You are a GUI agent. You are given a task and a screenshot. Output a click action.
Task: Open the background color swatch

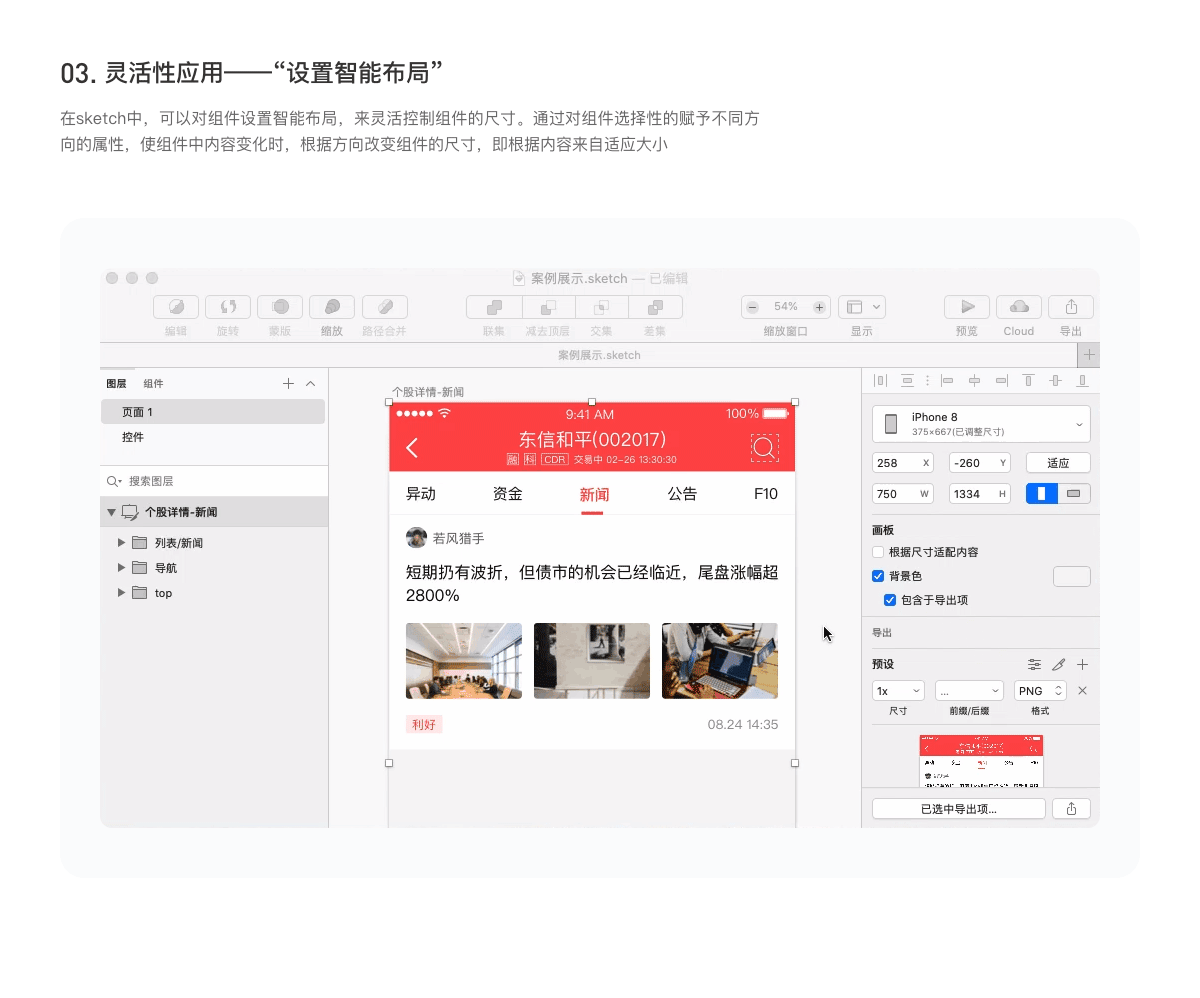pos(1071,576)
